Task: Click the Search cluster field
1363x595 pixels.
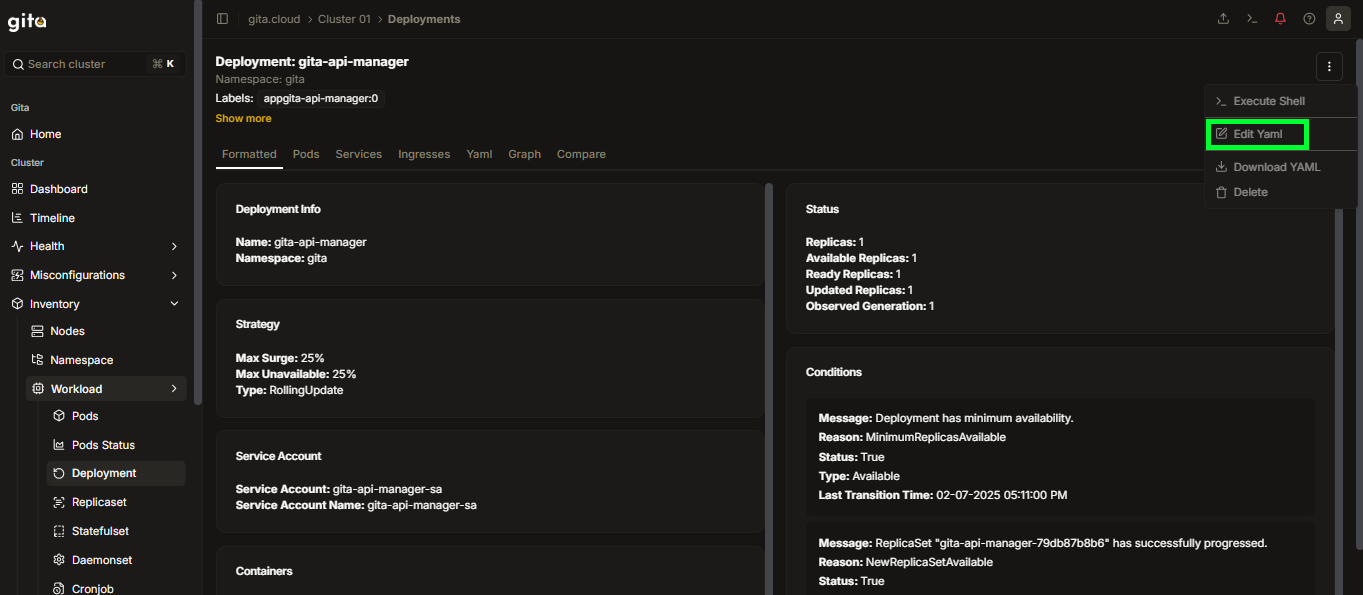Action: click(x=96, y=64)
